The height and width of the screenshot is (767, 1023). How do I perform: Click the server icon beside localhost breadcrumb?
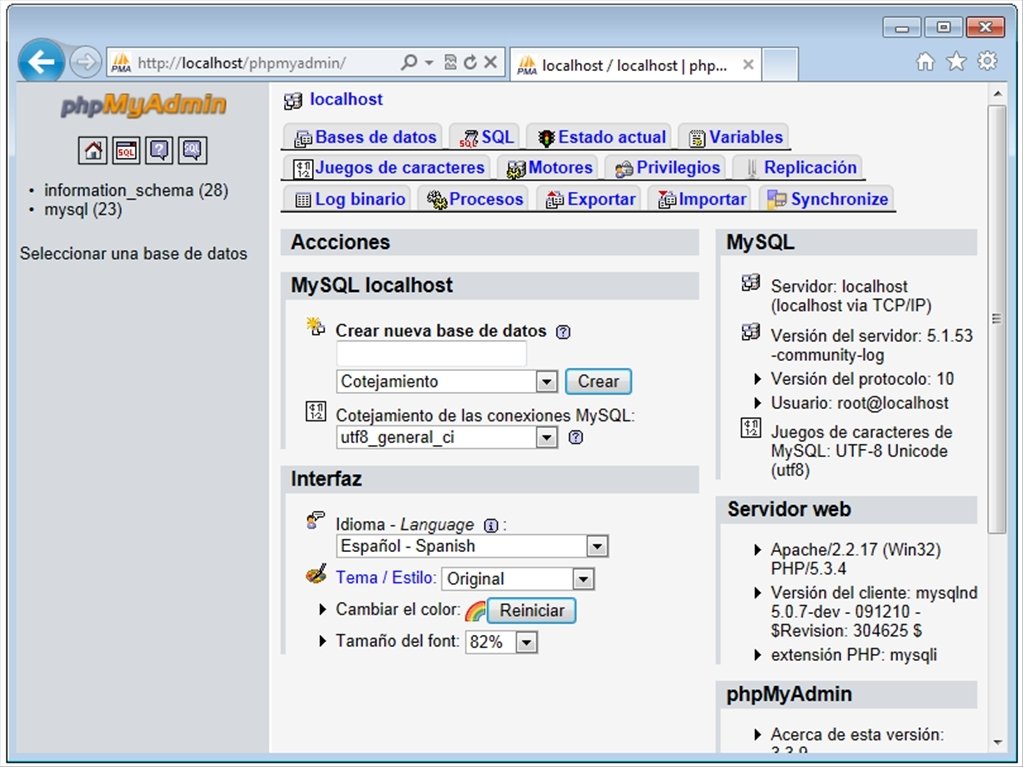[x=293, y=100]
